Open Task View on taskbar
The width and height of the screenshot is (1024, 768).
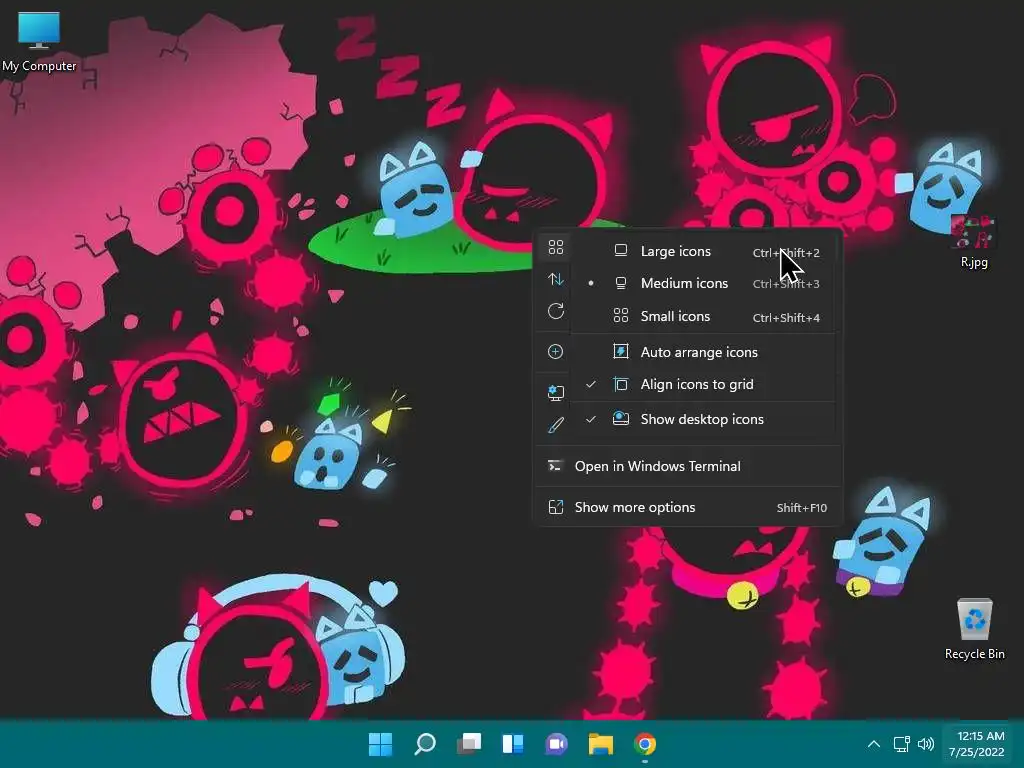(469, 744)
